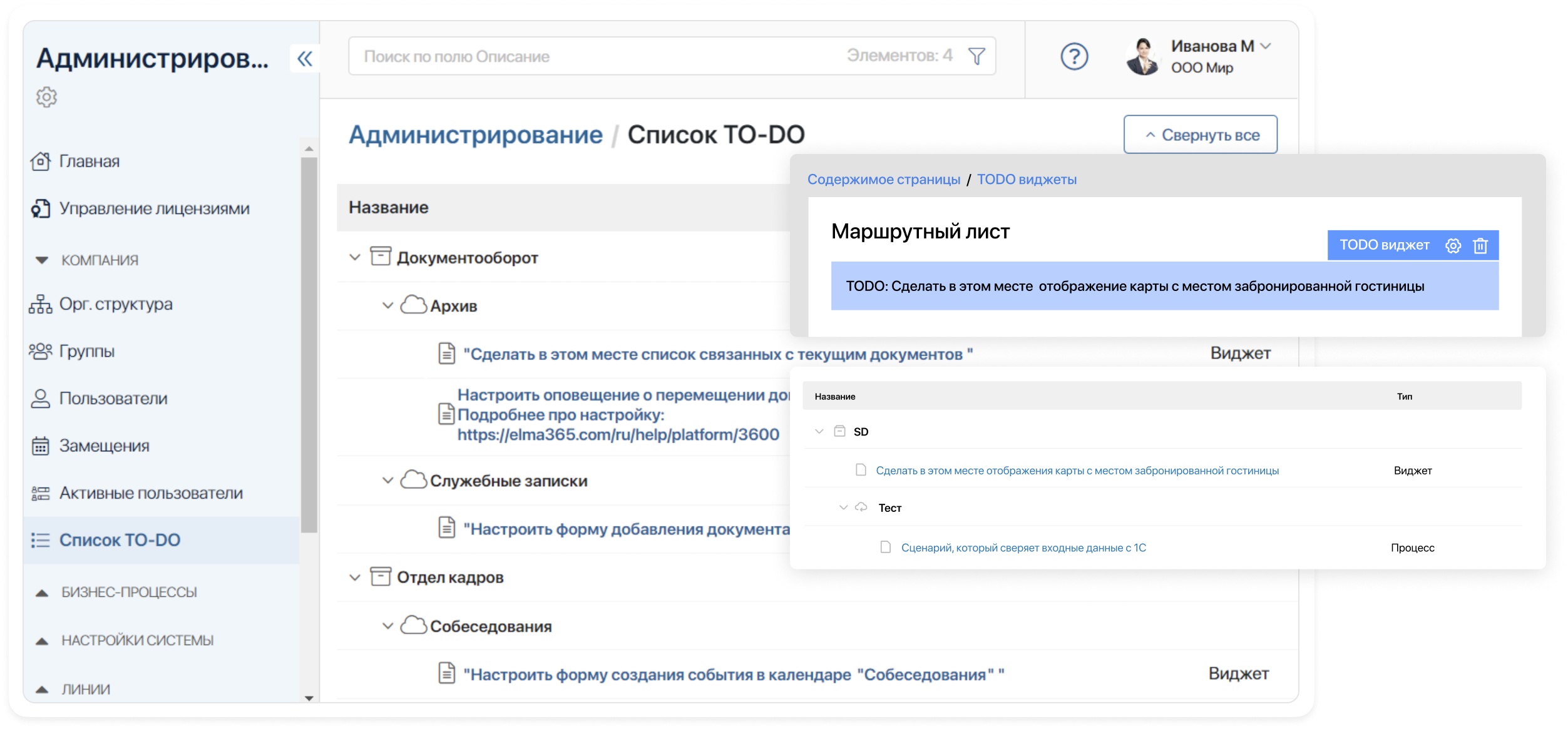This screenshot has height=729, width=1568.
Task: Open Управление лицензиями via its sidebar icon
Action: point(40,208)
